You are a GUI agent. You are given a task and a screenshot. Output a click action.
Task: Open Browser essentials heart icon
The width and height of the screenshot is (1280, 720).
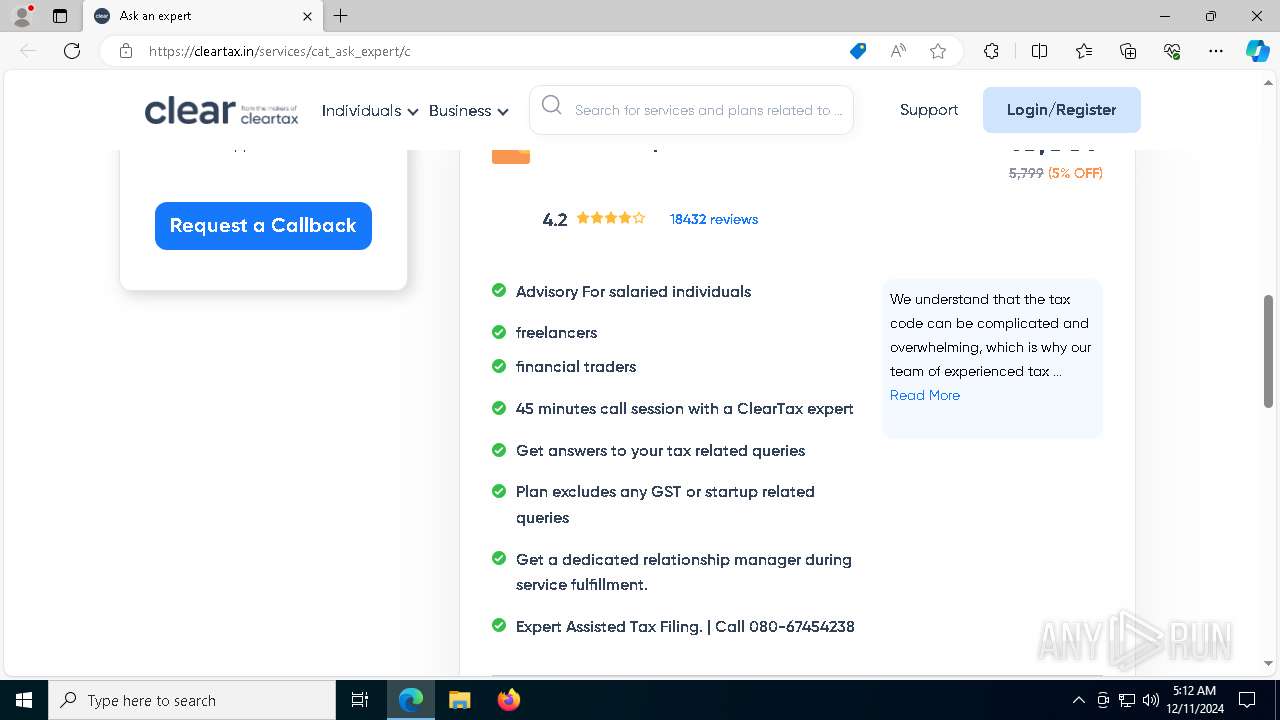coord(1172,51)
